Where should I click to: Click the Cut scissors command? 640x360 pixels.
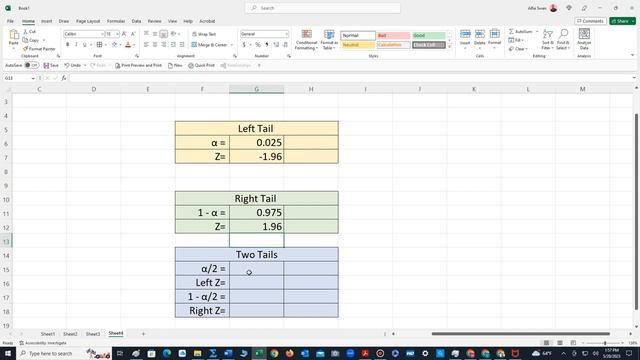29,31
